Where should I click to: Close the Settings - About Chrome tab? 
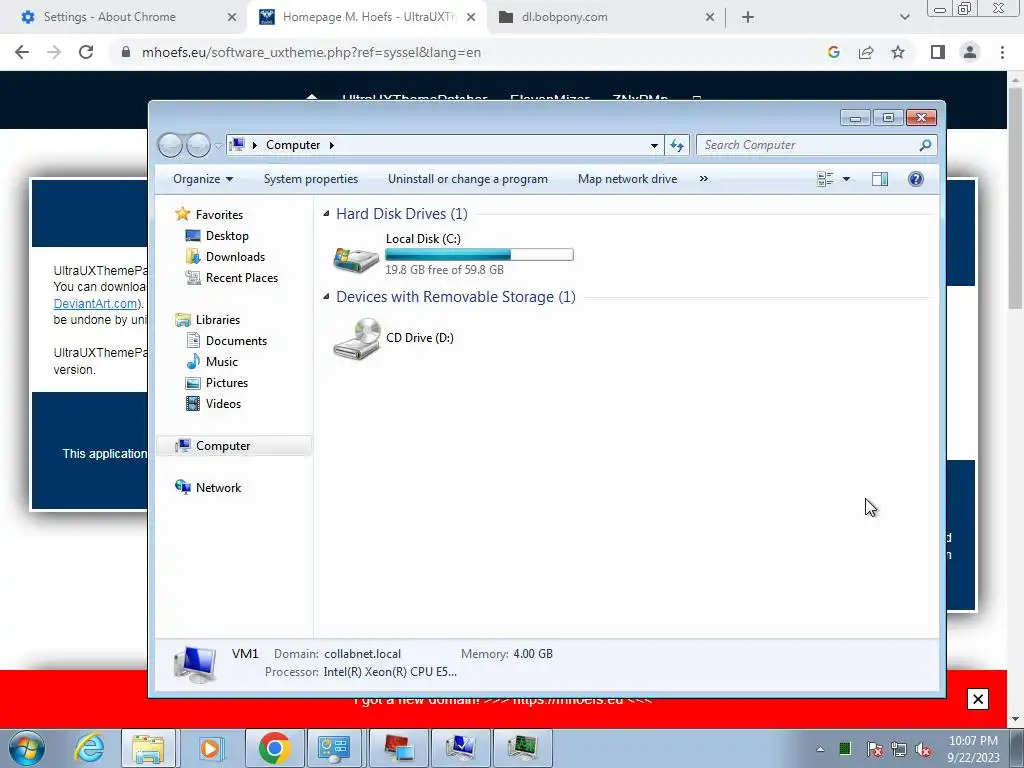(232, 17)
